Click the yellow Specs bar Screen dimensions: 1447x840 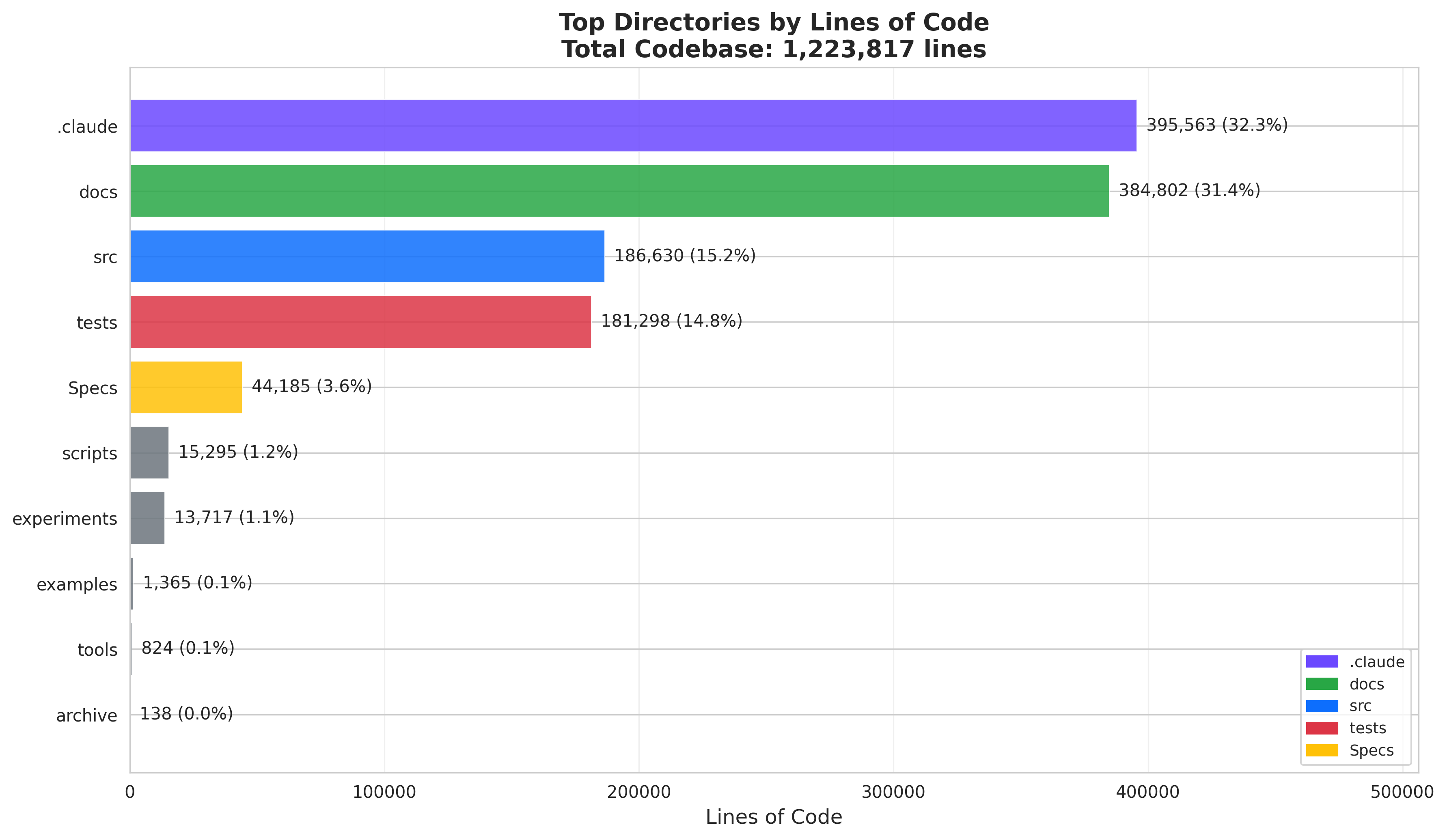(x=185, y=388)
